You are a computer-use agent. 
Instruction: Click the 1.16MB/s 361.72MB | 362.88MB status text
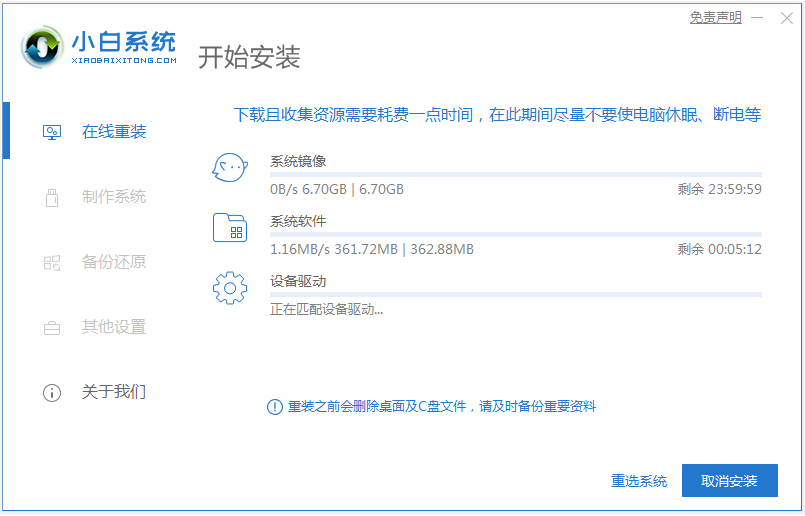372,250
